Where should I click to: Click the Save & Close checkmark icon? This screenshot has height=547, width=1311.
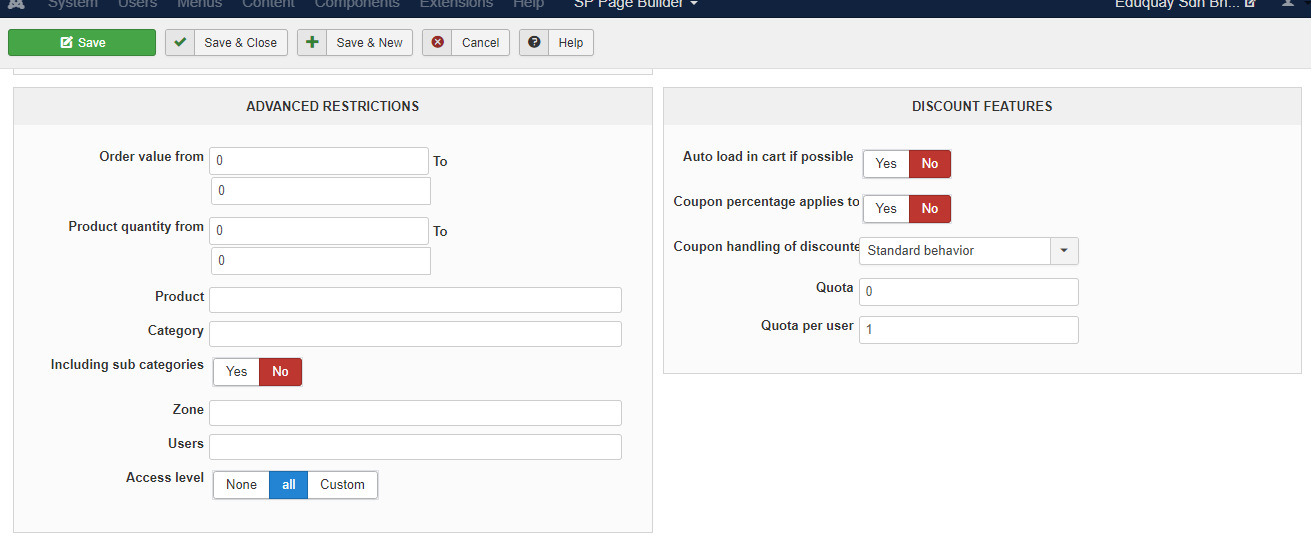pyautogui.click(x=180, y=43)
